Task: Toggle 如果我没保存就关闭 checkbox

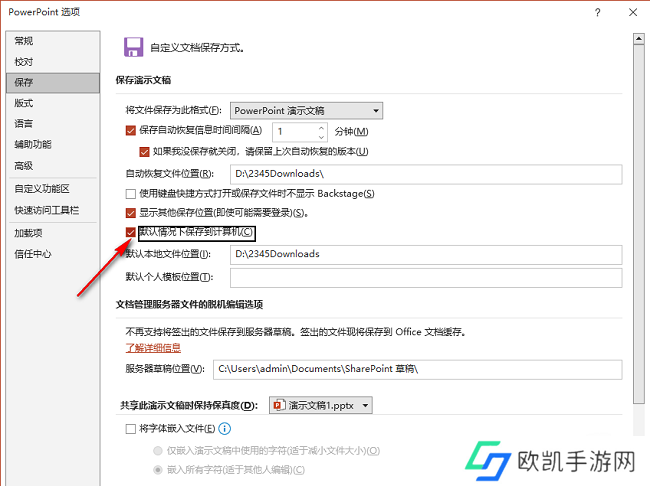Action: point(144,152)
